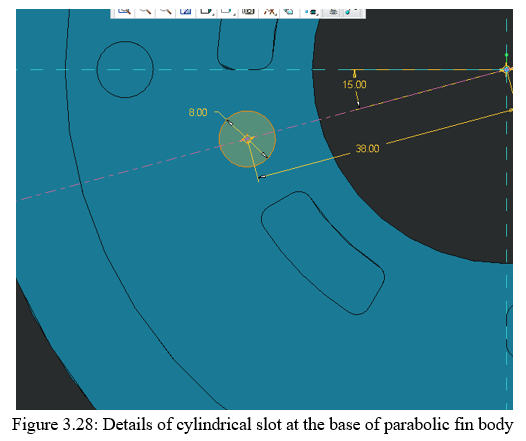The image size is (526, 441).
Task: Click the zoom area magnifier icon
Action: point(124,11)
